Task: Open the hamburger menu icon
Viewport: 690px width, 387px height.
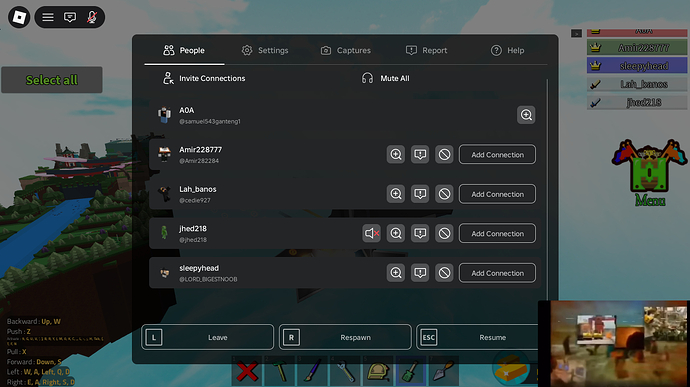Action: coord(48,17)
